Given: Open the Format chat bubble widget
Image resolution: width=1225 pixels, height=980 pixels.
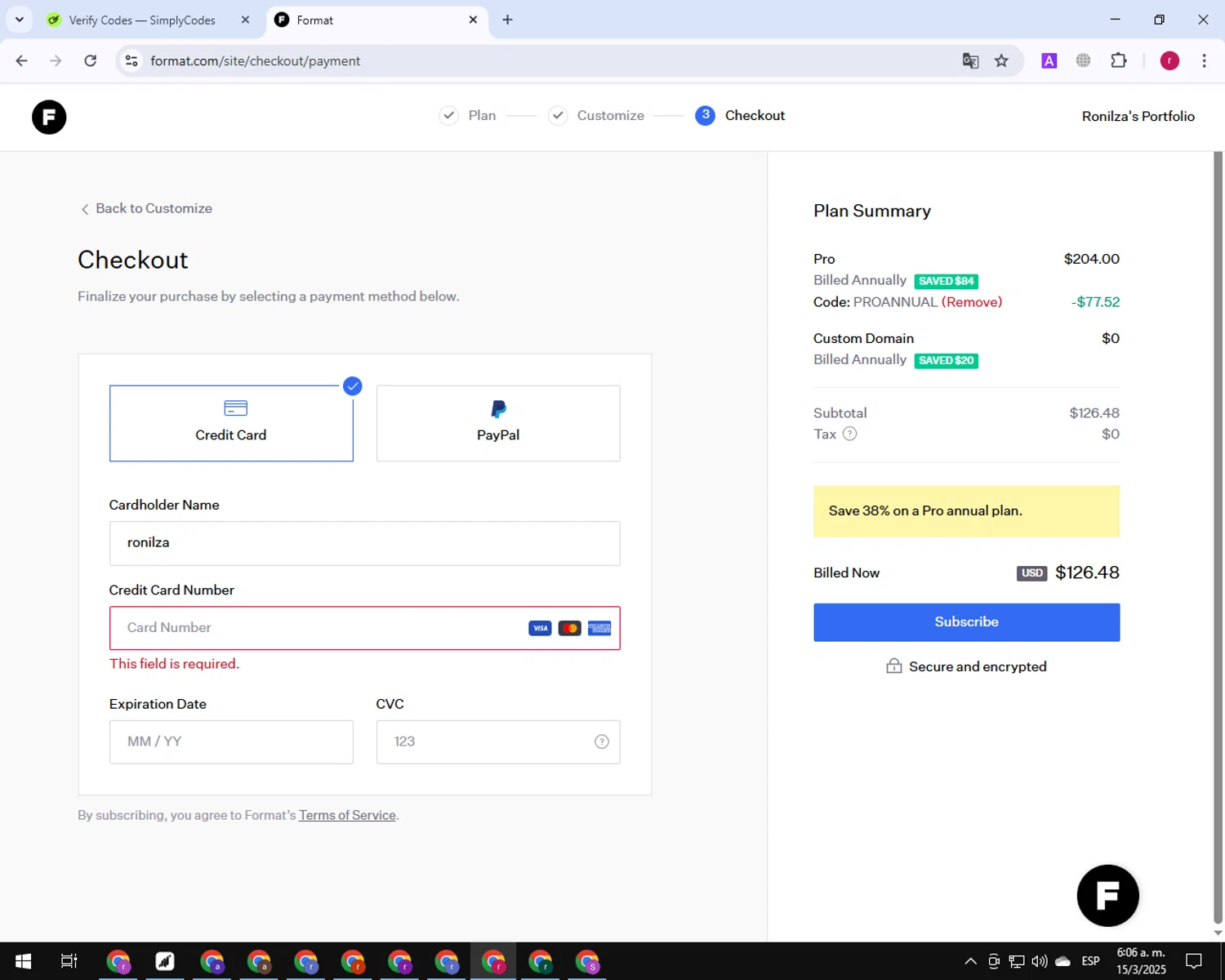Looking at the screenshot, I should click(x=1107, y=895).
